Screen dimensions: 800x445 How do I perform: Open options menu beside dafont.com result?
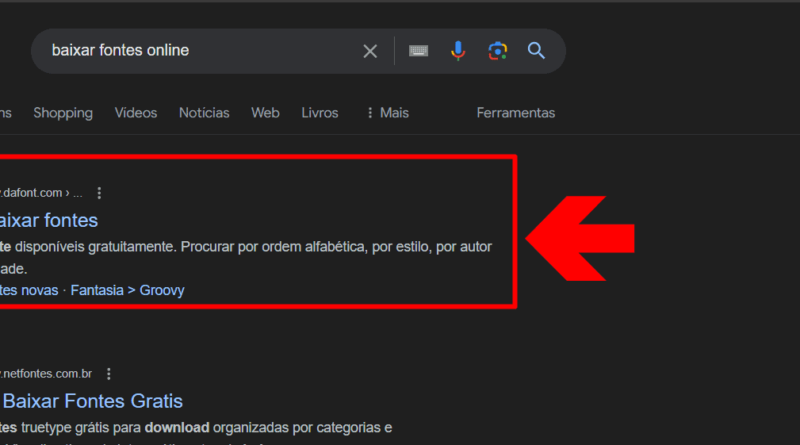click(99, 193)
